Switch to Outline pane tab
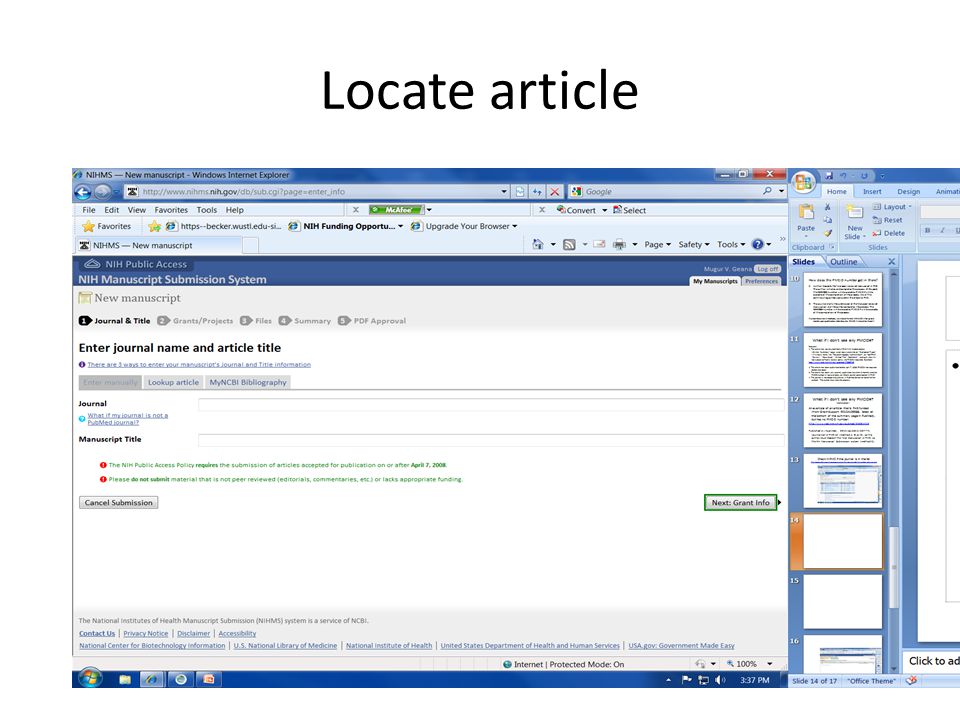Screen dimensions: 960x720 pyautogui.click(x=843, y=261)
